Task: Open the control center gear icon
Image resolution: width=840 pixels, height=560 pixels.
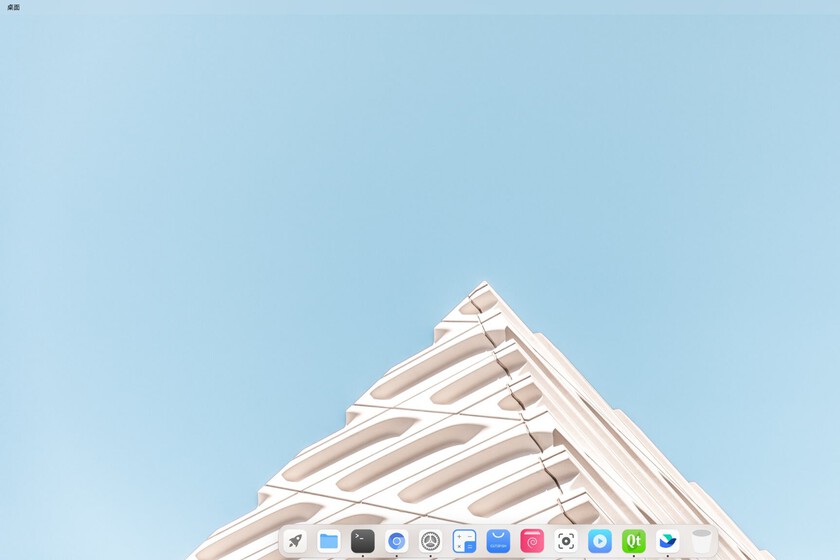Action: [x=430, y=541]
